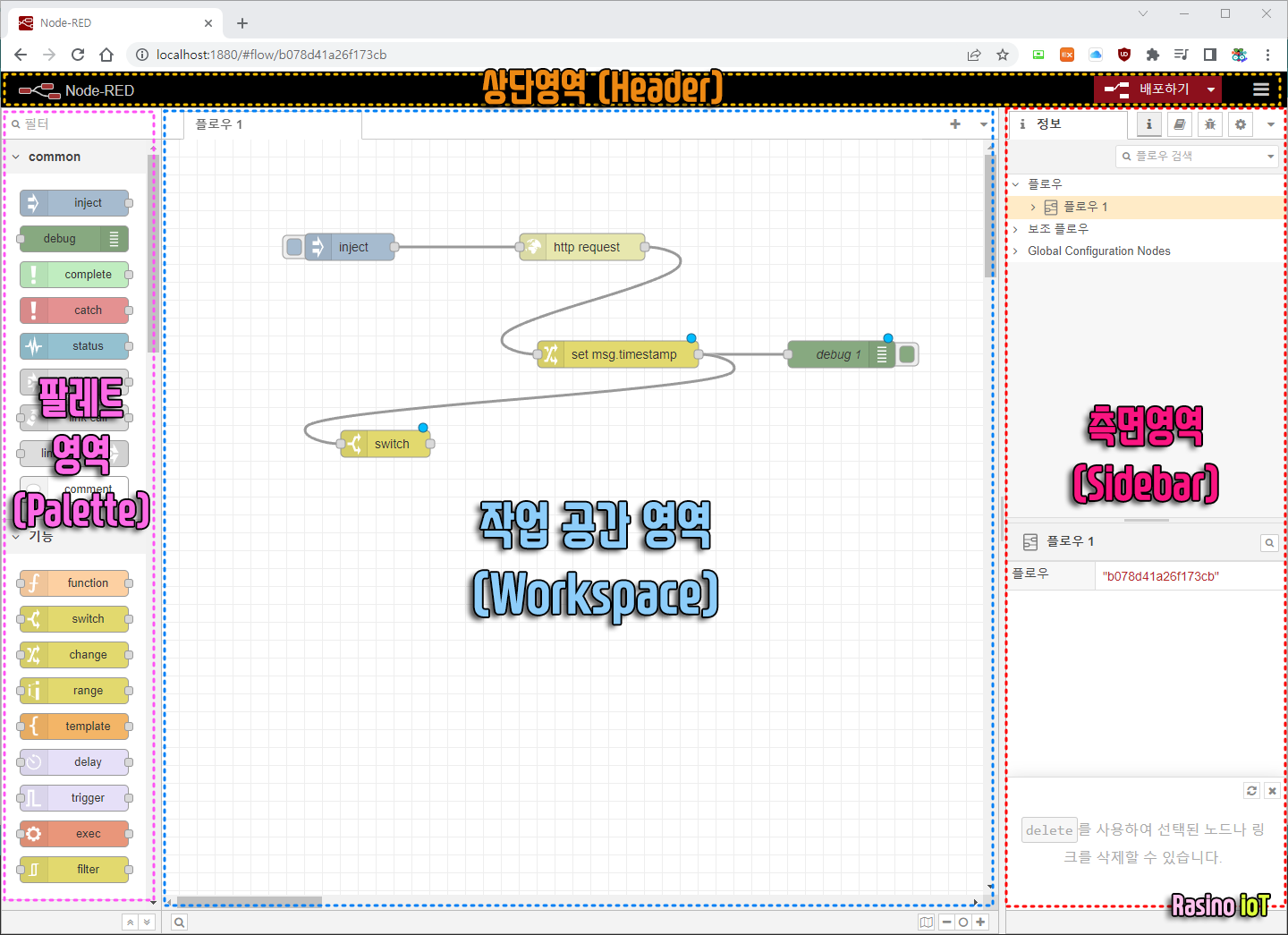Show the info sidebar via i icon

[x=1149, y=124]
